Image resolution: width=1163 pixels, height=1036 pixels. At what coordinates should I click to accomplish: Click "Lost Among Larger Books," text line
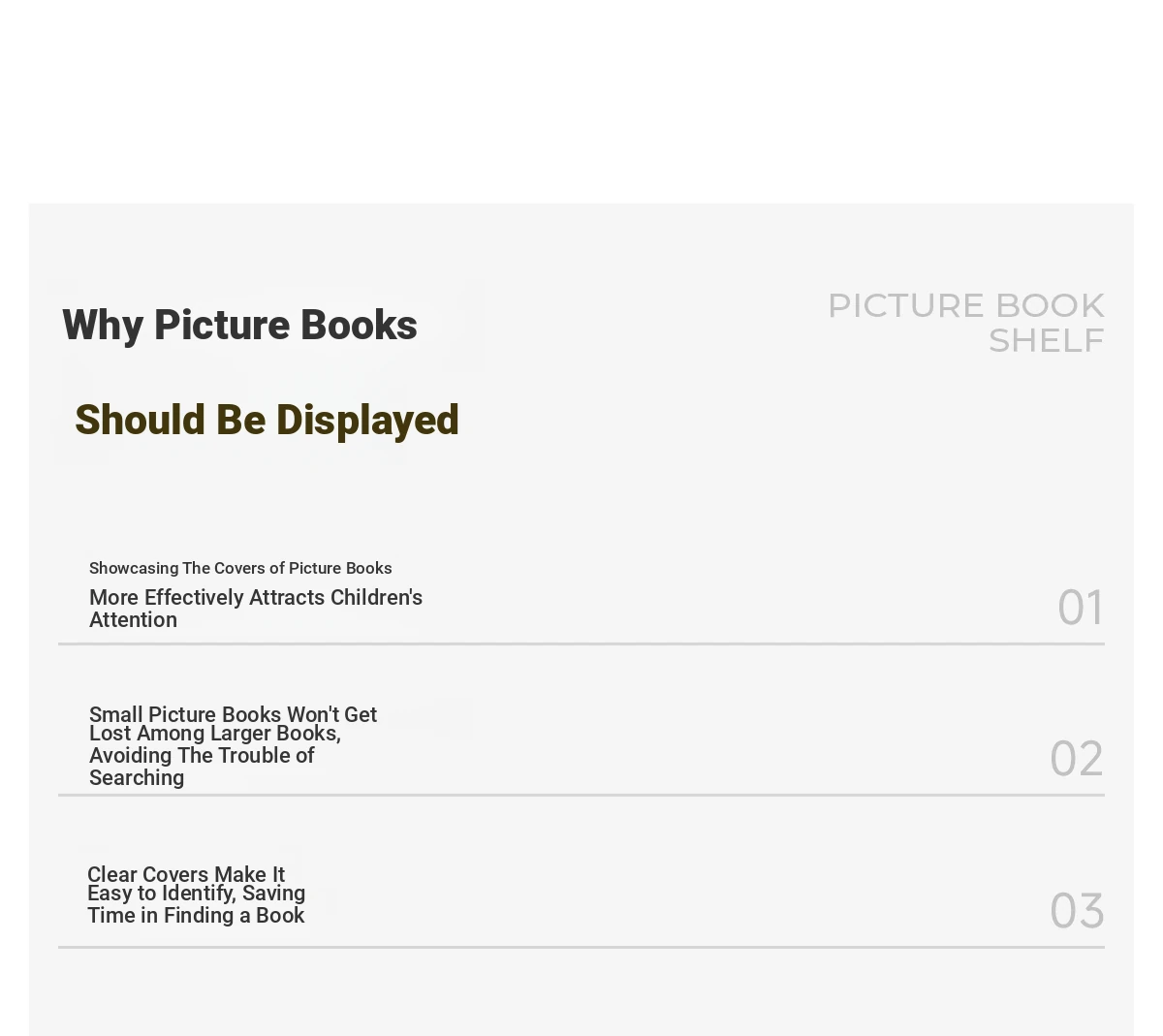pyautogui.click(x=215, y=735)
